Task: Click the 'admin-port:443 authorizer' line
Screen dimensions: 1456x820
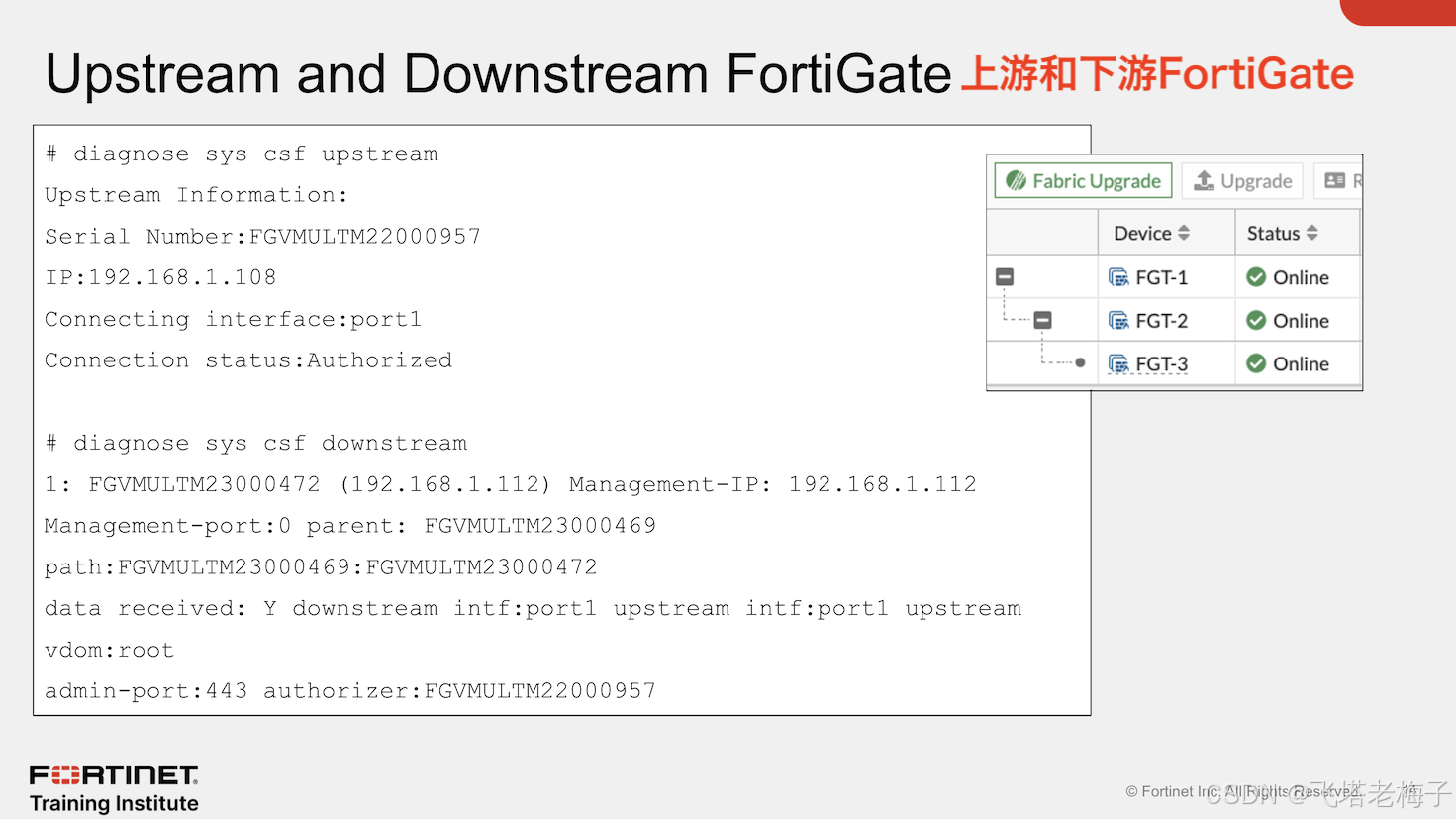Action: point(350,691)
